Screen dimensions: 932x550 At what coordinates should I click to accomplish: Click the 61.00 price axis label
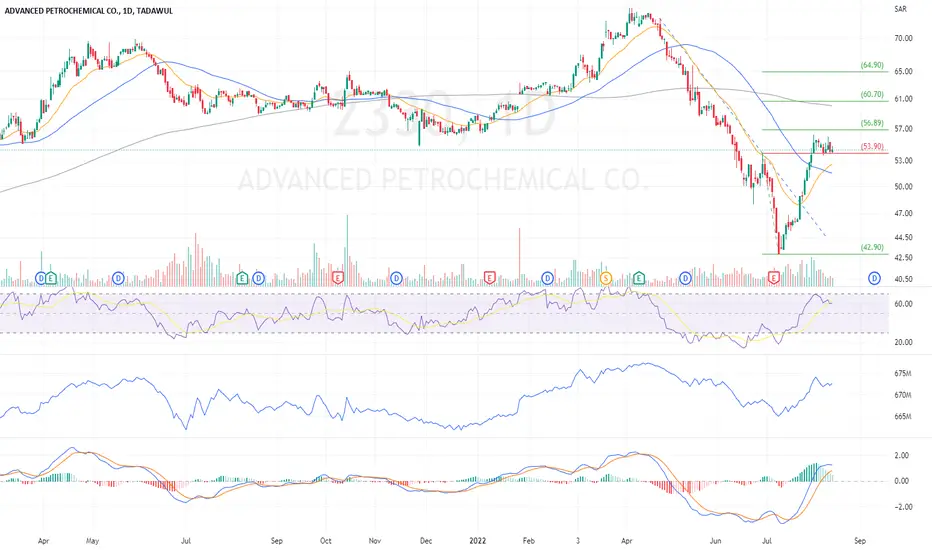pyautogui.click(x=903, y=99)
